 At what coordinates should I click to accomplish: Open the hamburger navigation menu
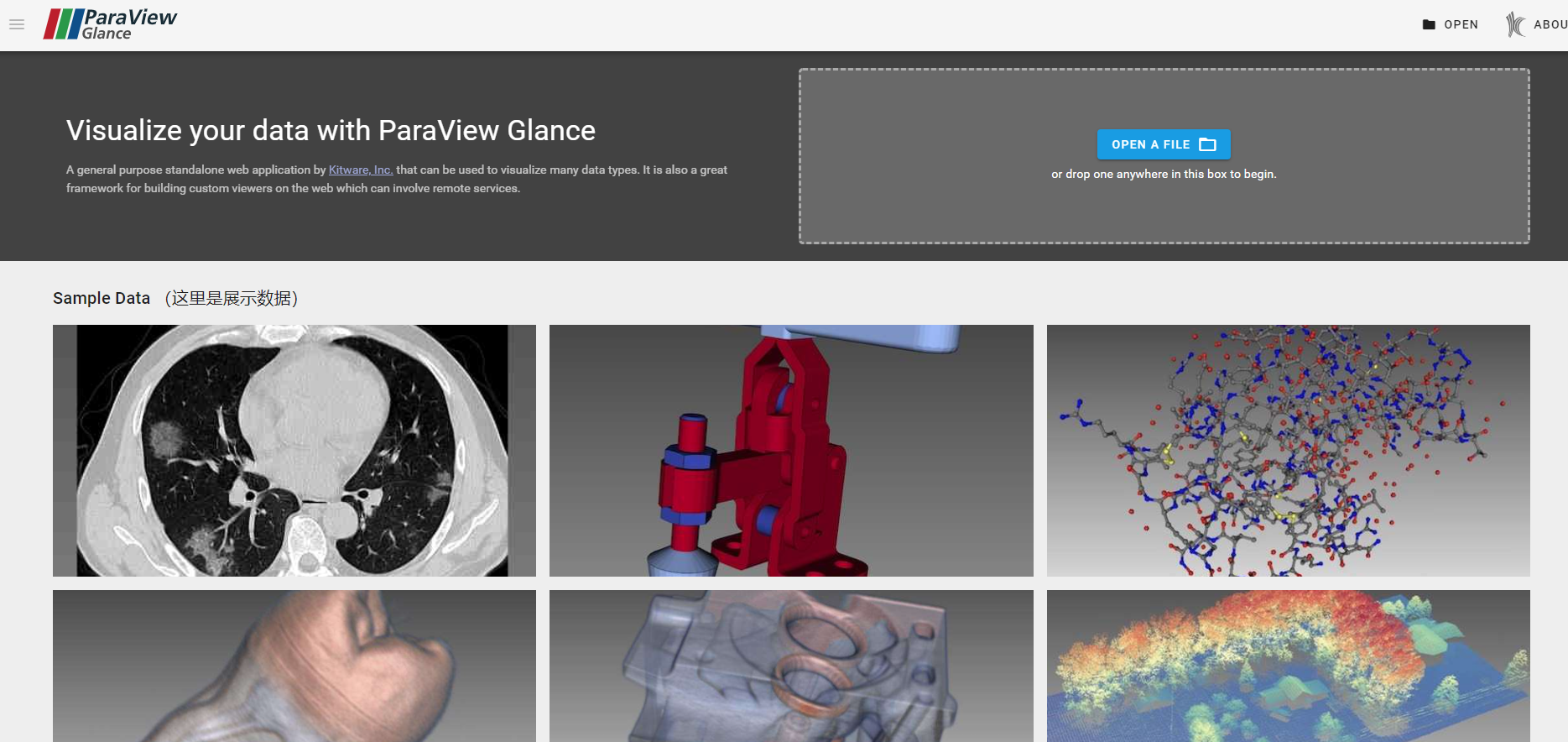17,24
